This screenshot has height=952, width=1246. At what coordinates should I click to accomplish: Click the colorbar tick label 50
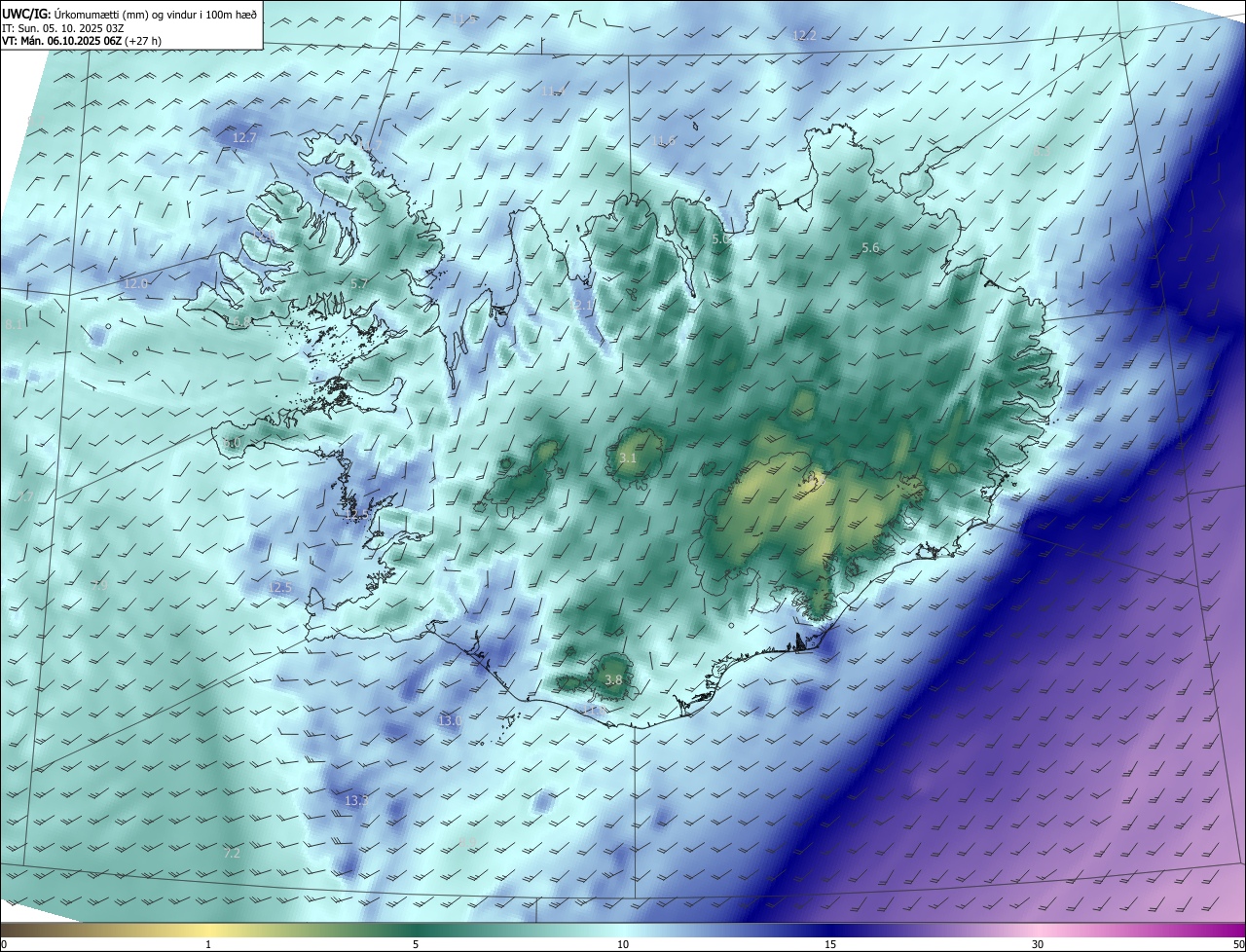tap(1238, 944)
